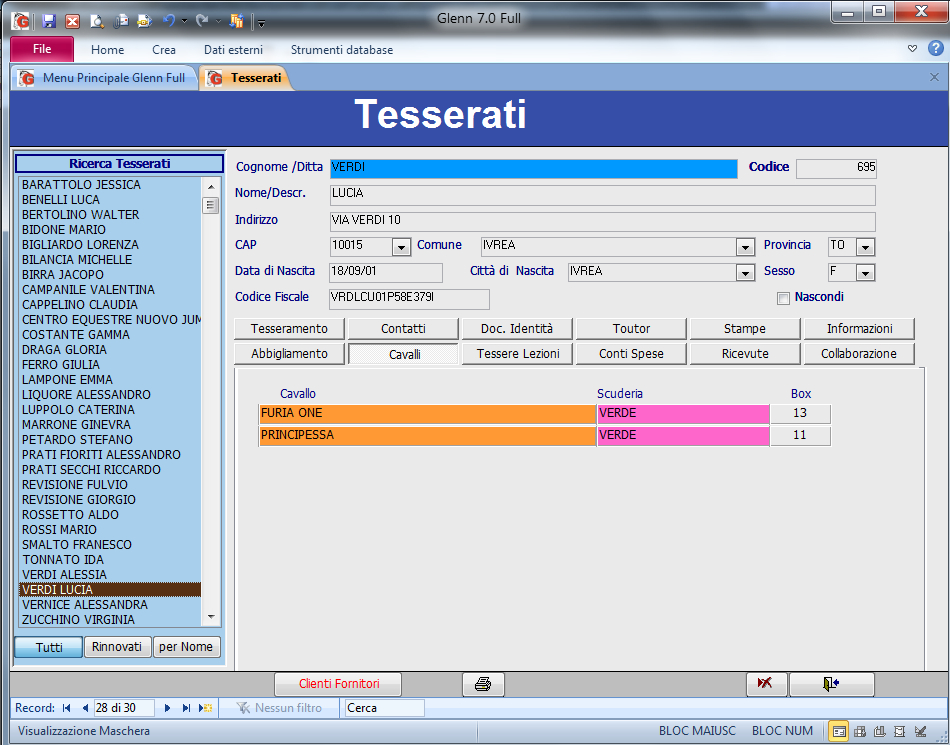The image size is (950, 745).
Task: Open the Sesso dropdown
Action: click(866, 273)
